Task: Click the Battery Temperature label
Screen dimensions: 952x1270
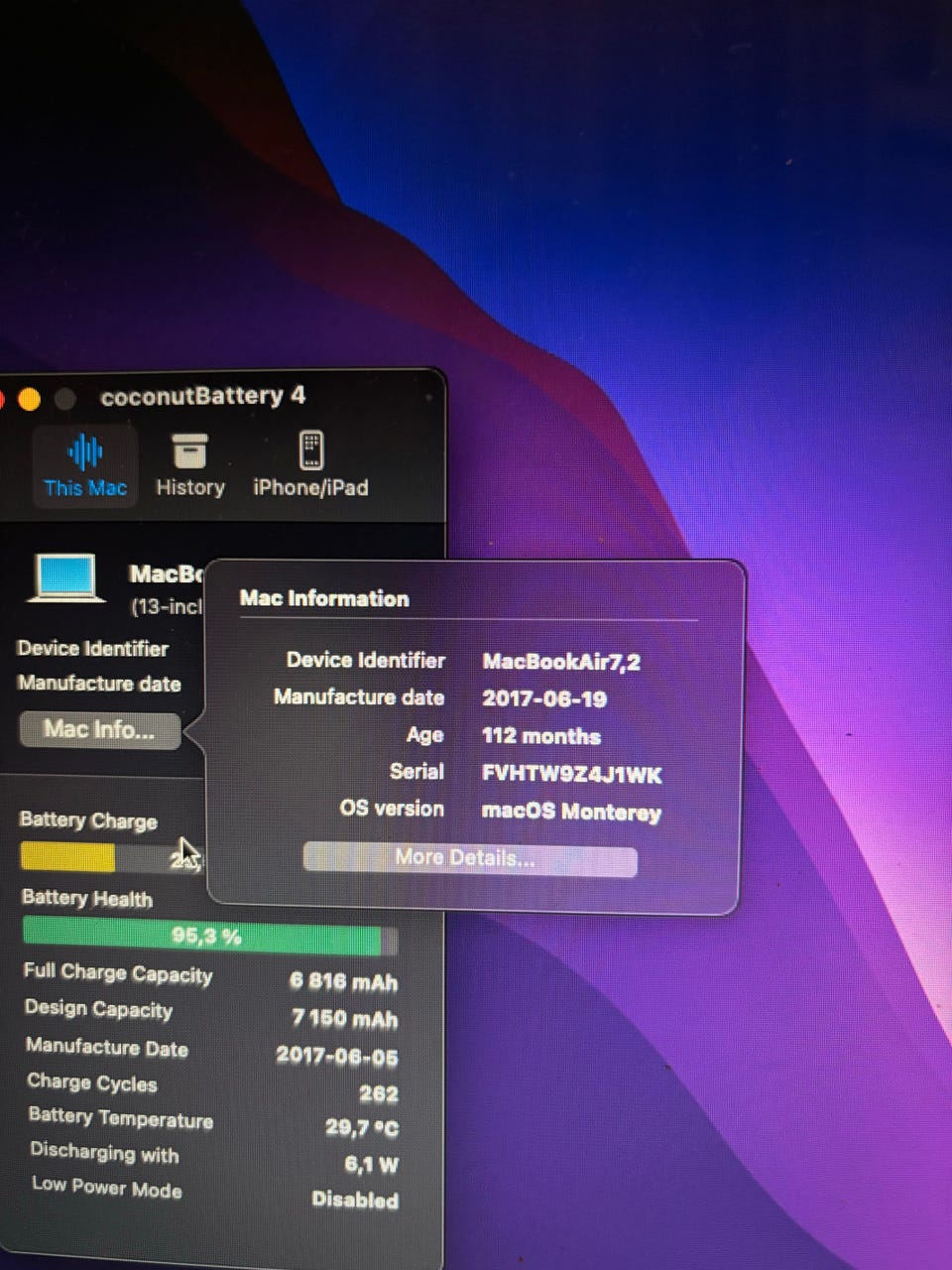Action: point(121,1118)
